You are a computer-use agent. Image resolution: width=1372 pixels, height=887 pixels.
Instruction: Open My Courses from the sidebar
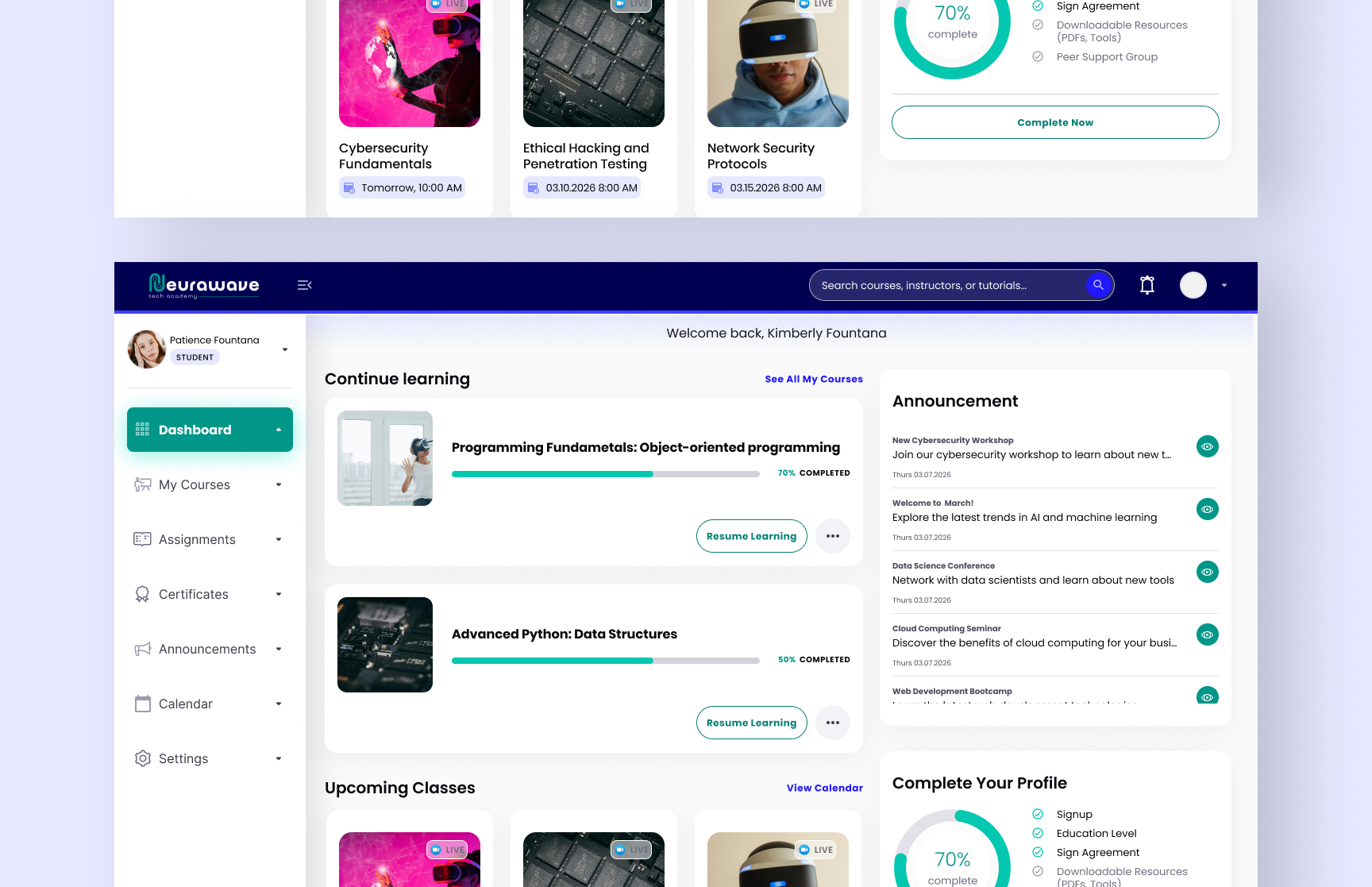pos(210,484)
